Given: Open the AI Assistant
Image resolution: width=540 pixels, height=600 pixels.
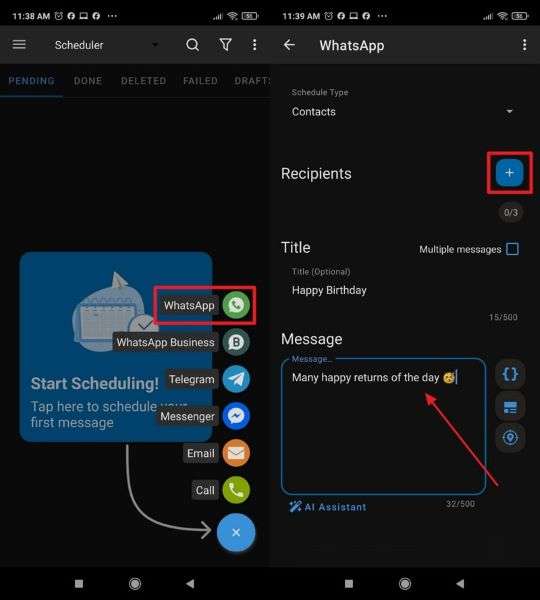Looking at the screenshot, I should coord(328,507).
